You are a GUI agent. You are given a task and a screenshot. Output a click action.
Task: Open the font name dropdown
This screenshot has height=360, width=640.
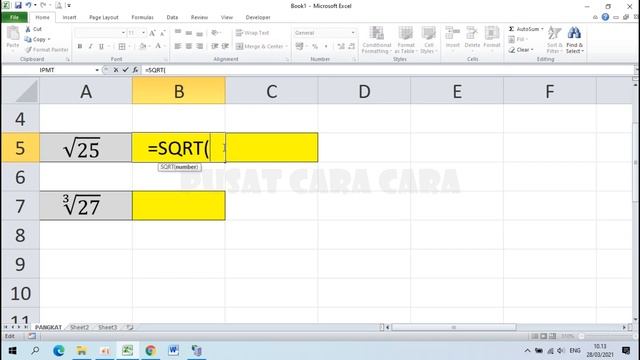123,33
